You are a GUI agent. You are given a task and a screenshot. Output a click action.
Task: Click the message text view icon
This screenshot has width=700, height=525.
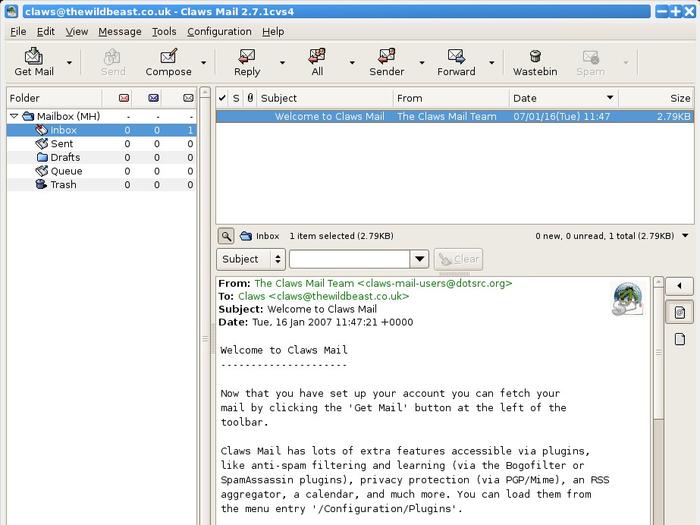tap(679, 312)
